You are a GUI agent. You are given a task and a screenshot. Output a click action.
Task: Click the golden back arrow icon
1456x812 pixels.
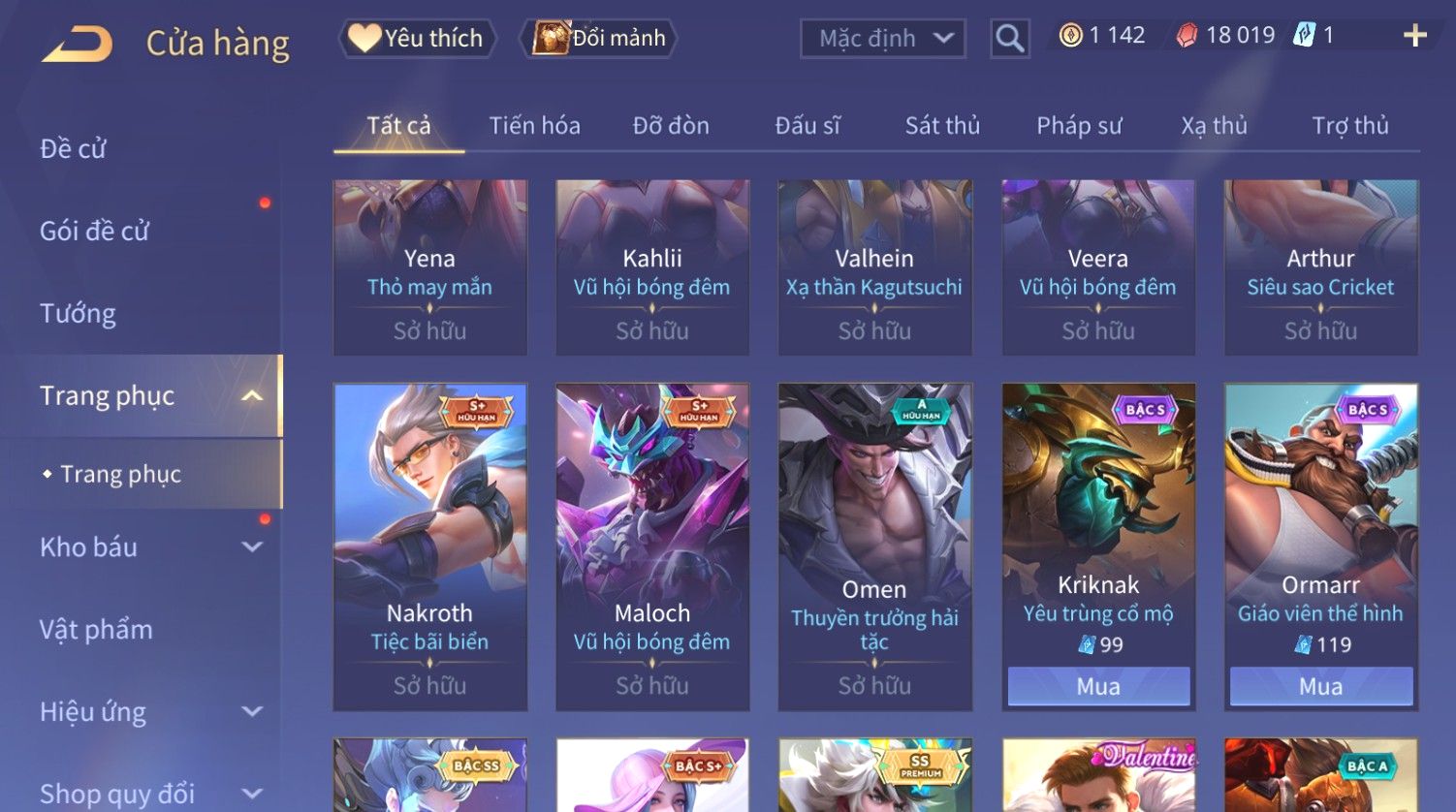78,44
